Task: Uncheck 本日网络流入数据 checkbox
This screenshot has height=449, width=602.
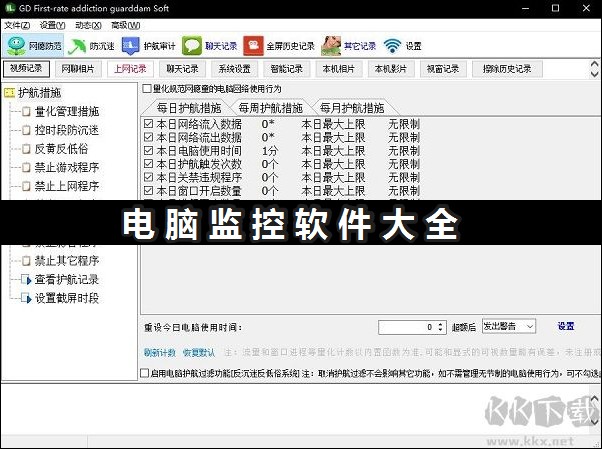Action: pos(148,124)
